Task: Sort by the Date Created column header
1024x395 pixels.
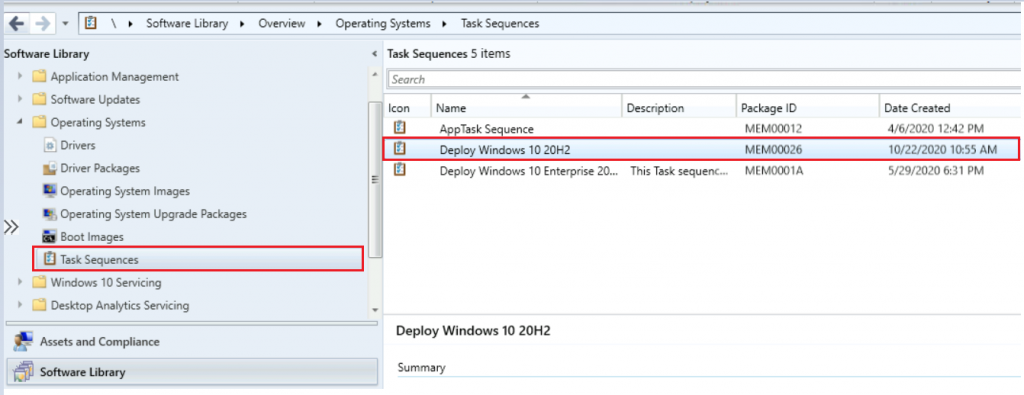Action: coord(950,108)
